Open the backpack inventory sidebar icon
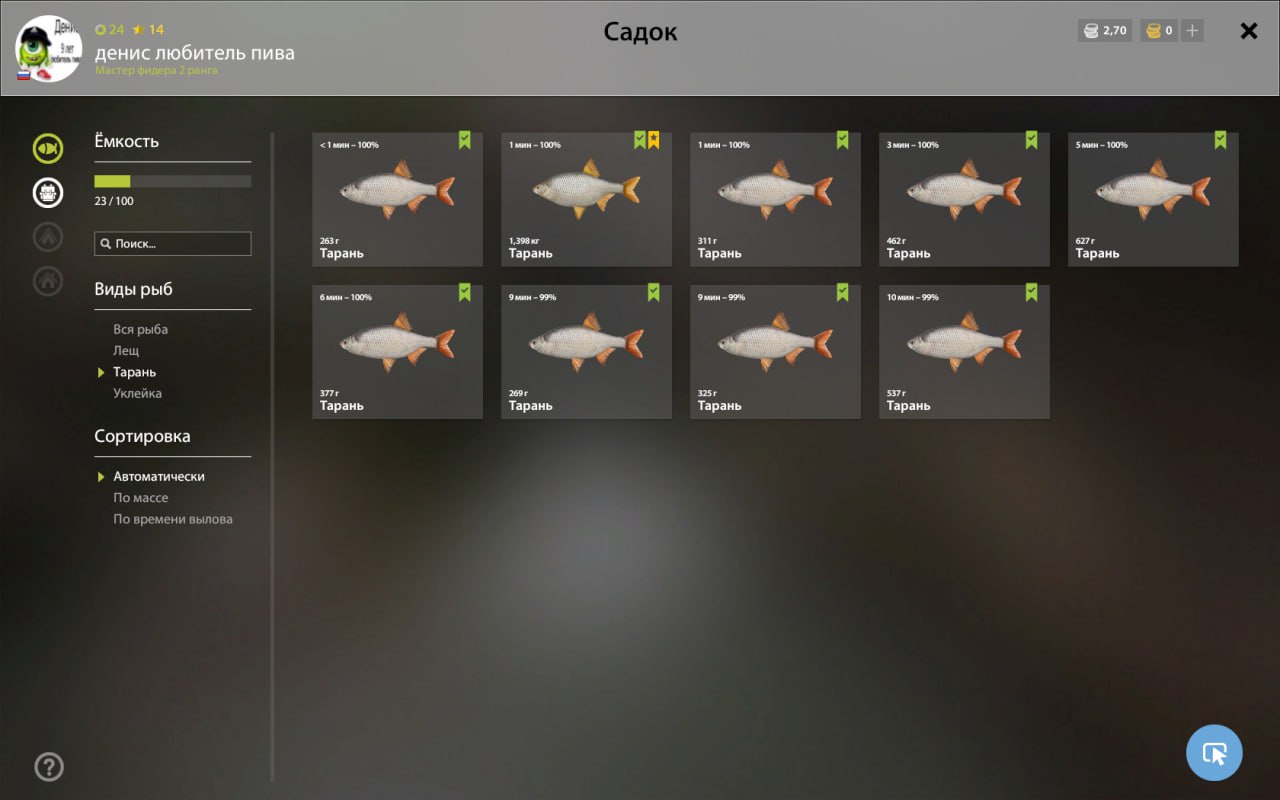This screenshot has height=800, width=1280. [x=48, y=192]
